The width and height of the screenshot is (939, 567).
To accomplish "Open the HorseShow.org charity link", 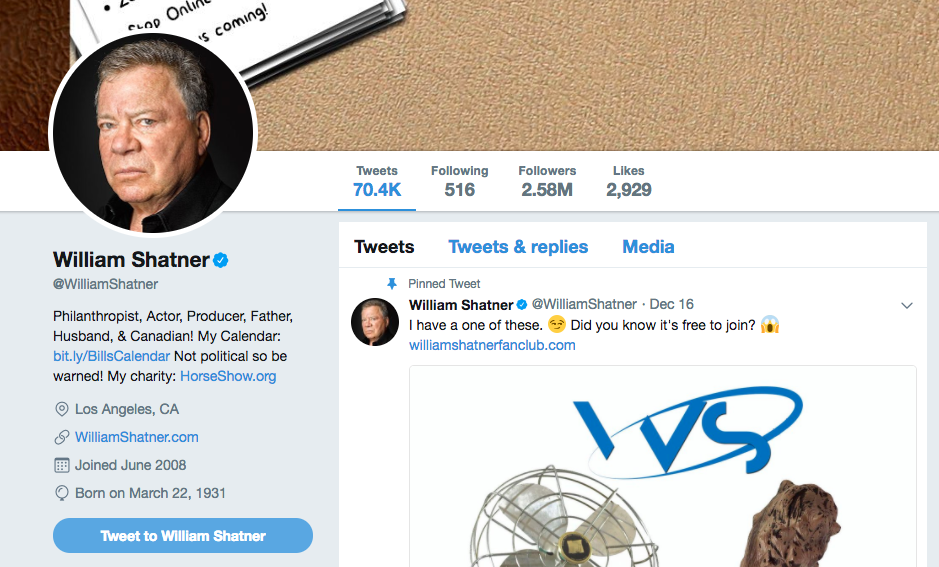I will 228,376.
